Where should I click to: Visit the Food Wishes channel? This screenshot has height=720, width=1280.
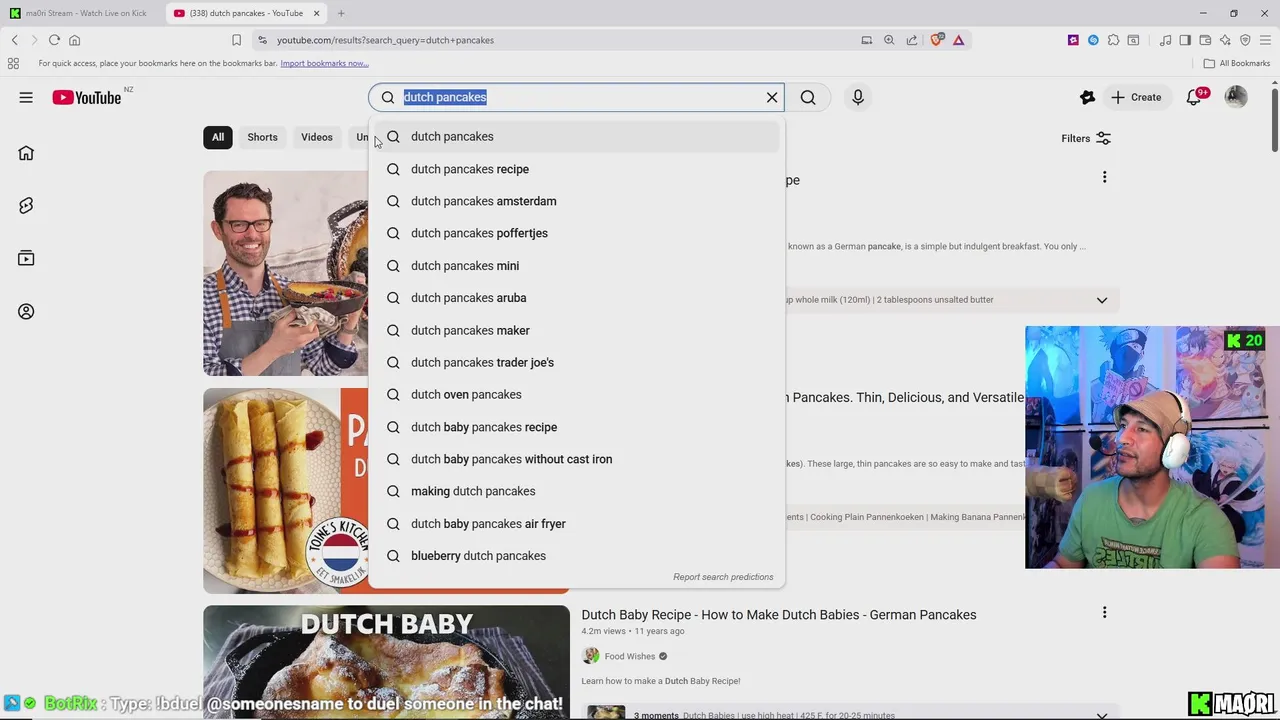(x=630, y=657)
